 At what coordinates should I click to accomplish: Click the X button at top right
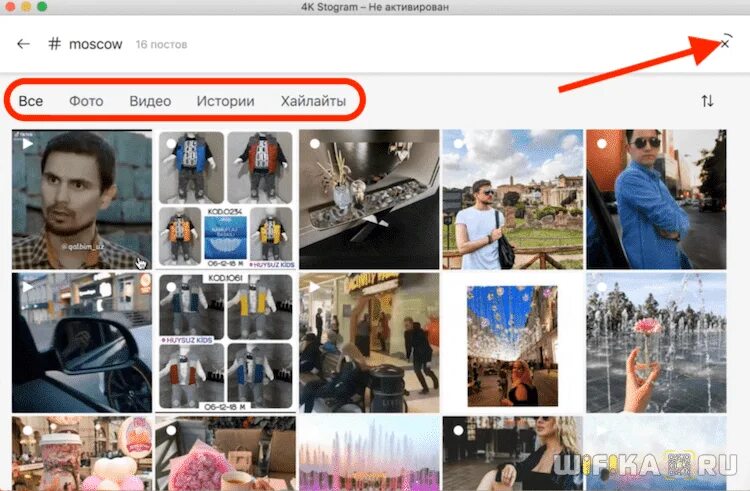pos(725,44)
